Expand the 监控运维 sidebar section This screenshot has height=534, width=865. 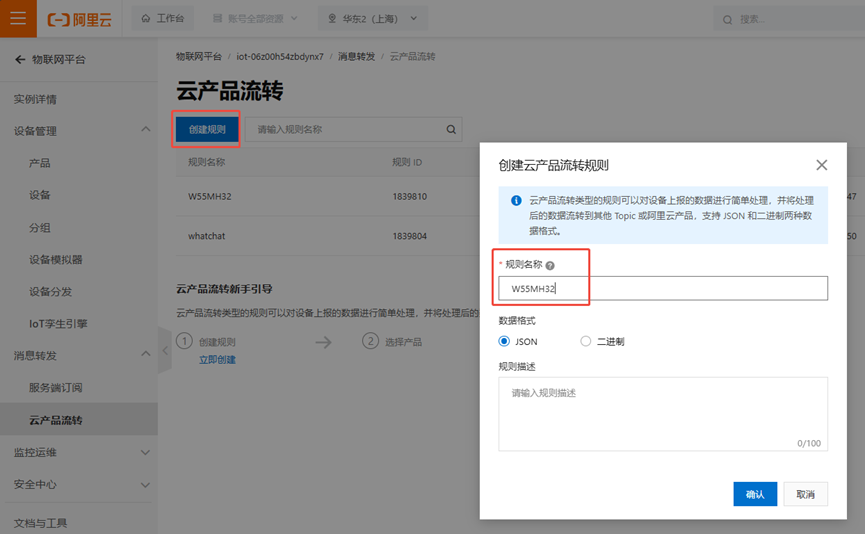click(145, 452)
